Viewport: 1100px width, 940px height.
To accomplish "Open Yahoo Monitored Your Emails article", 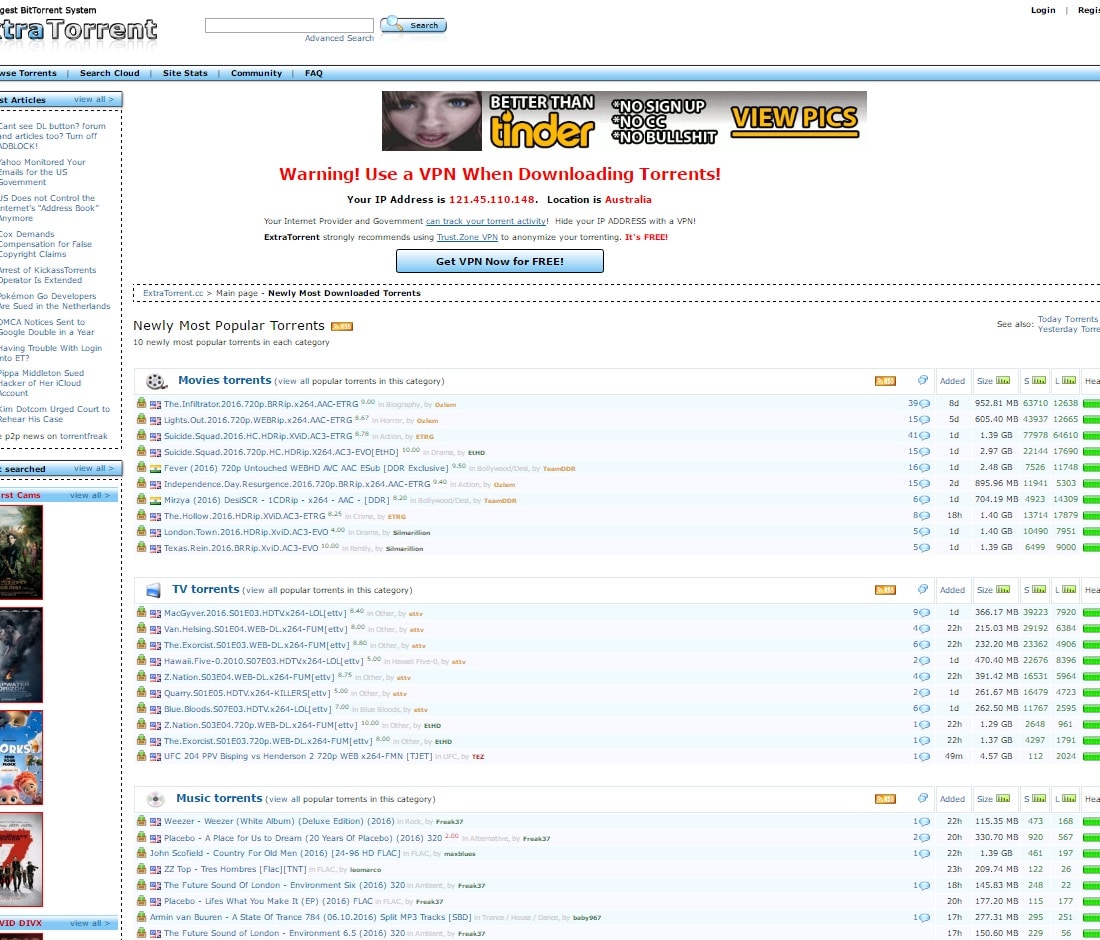I will 42,172.
